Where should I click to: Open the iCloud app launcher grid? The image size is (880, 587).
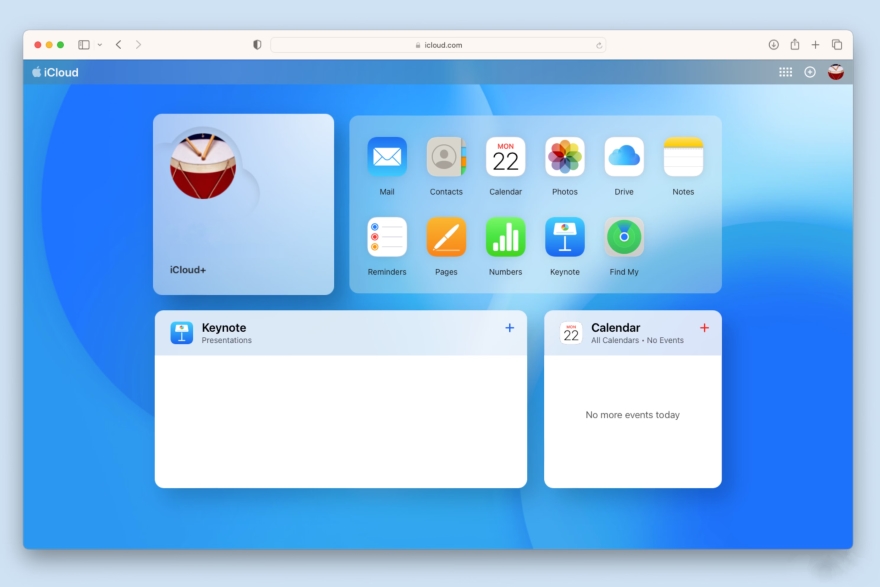pos(786,71)
